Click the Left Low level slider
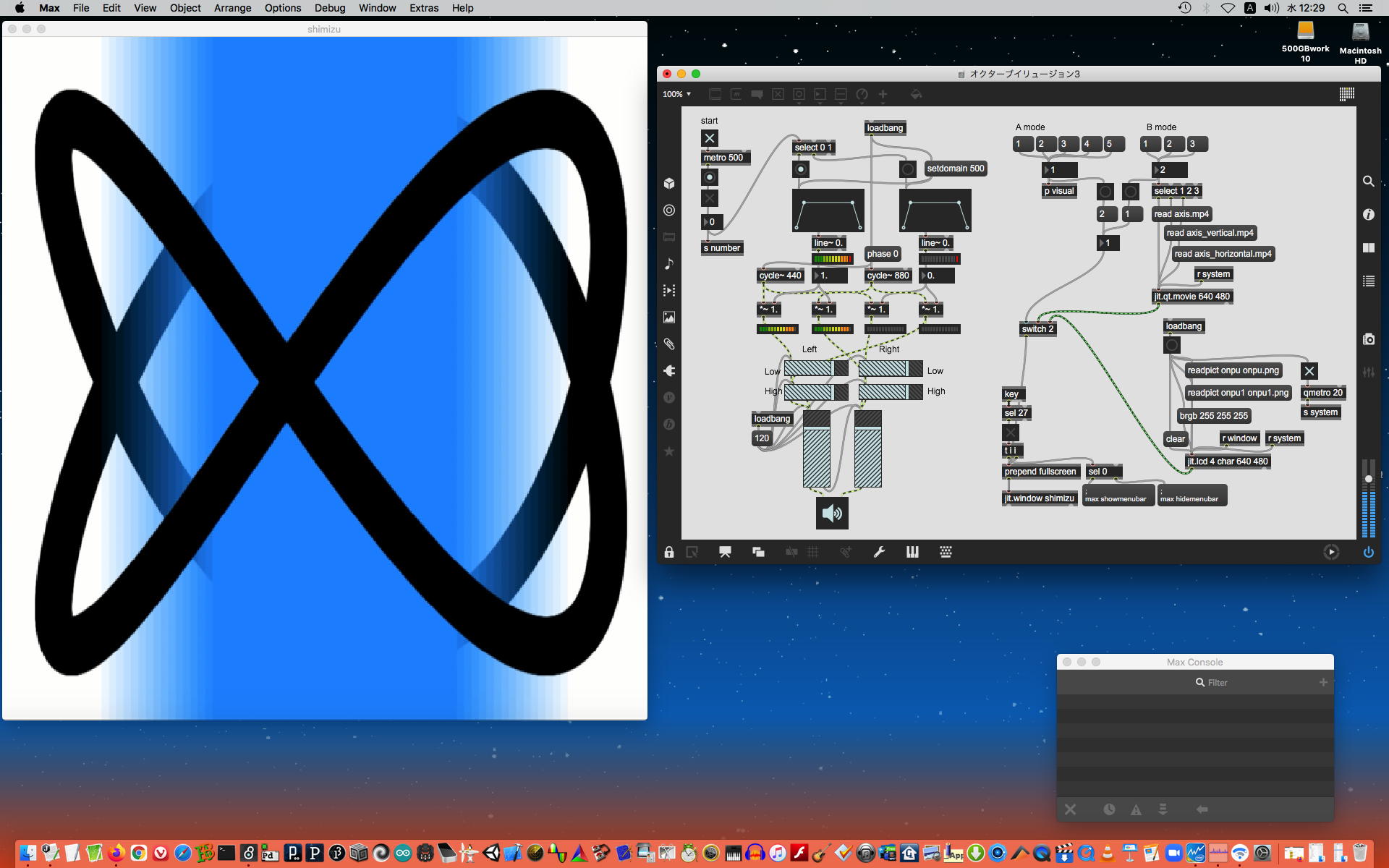Image resolution: width=1389 pixels, height=868 pixels. 815,369
